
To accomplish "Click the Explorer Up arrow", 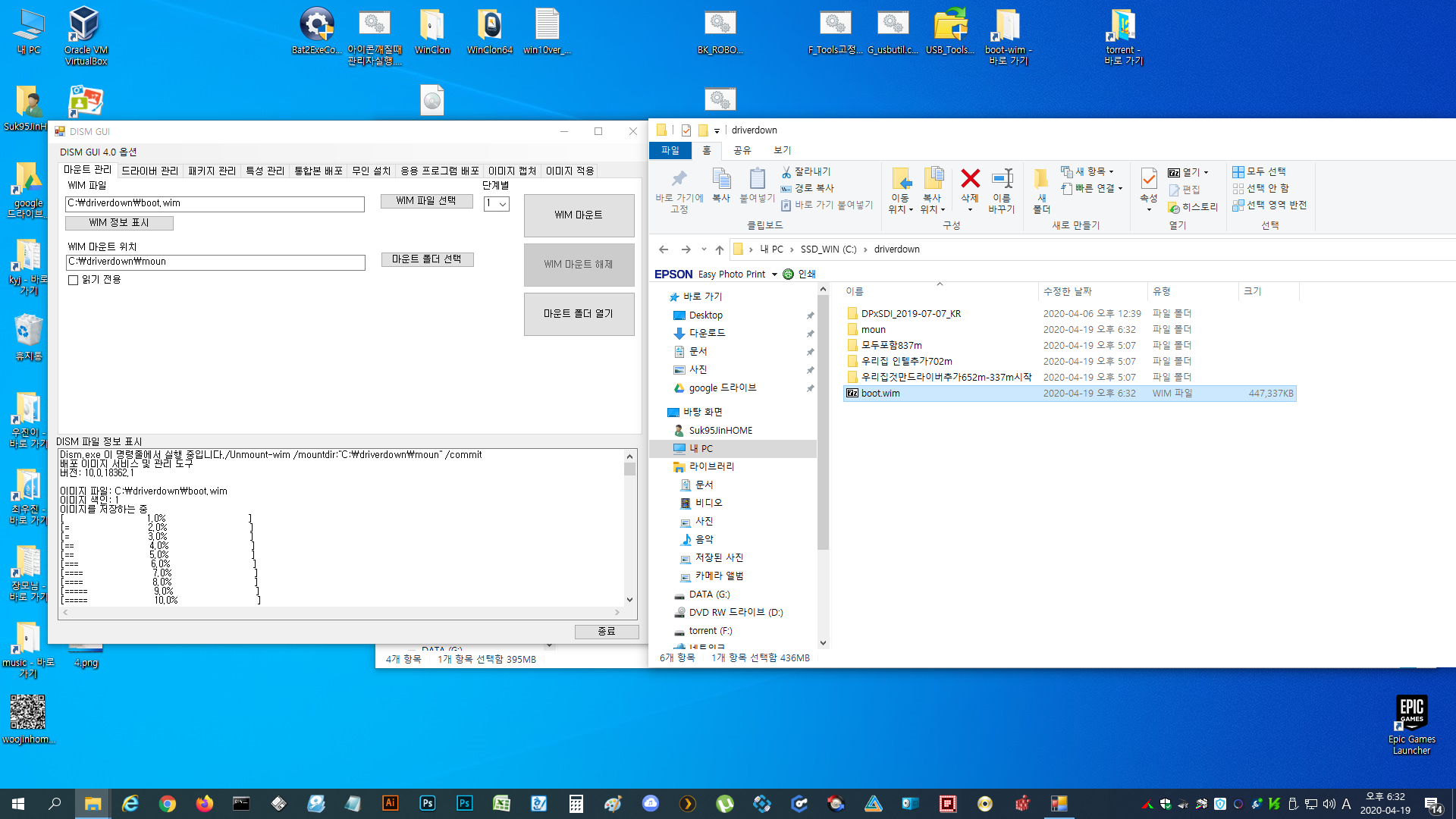I will (x=720, y=249).
